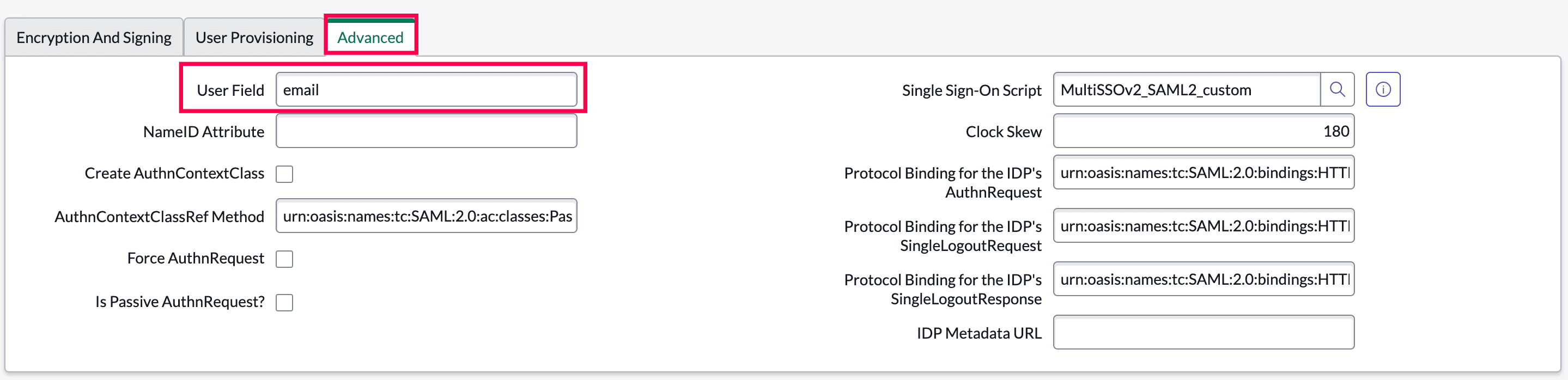Check the Is Passive AuthnRequest checkbox
This screenshot has height=380, width=1568.
(x=284, y=302)
